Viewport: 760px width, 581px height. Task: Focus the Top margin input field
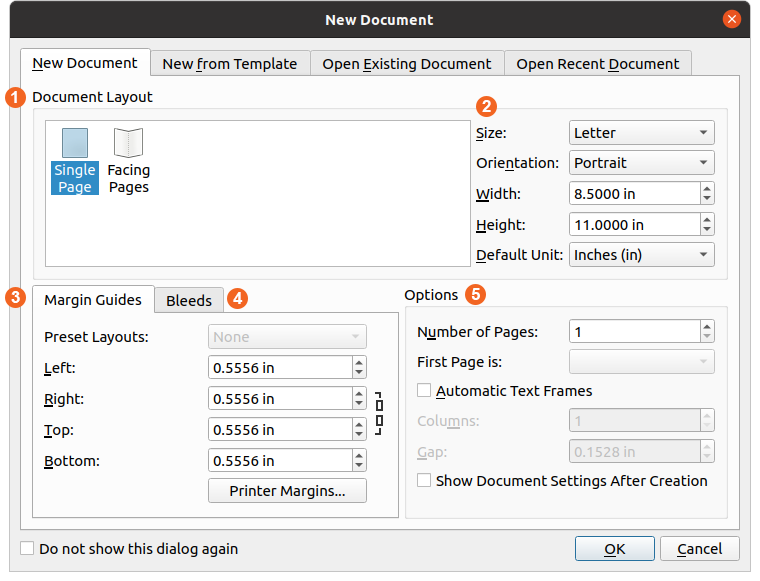click(x=281, y=430)
